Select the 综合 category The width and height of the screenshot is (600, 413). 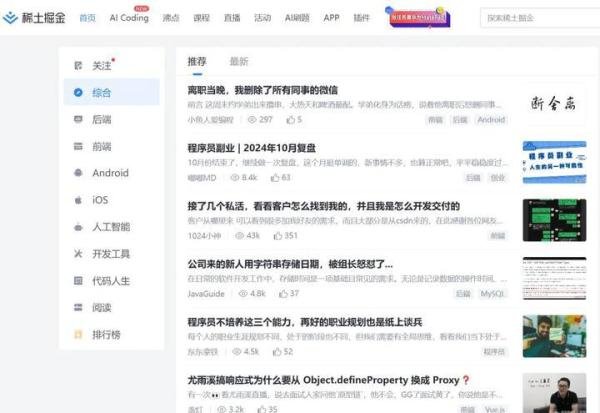(x=112, y=92)
